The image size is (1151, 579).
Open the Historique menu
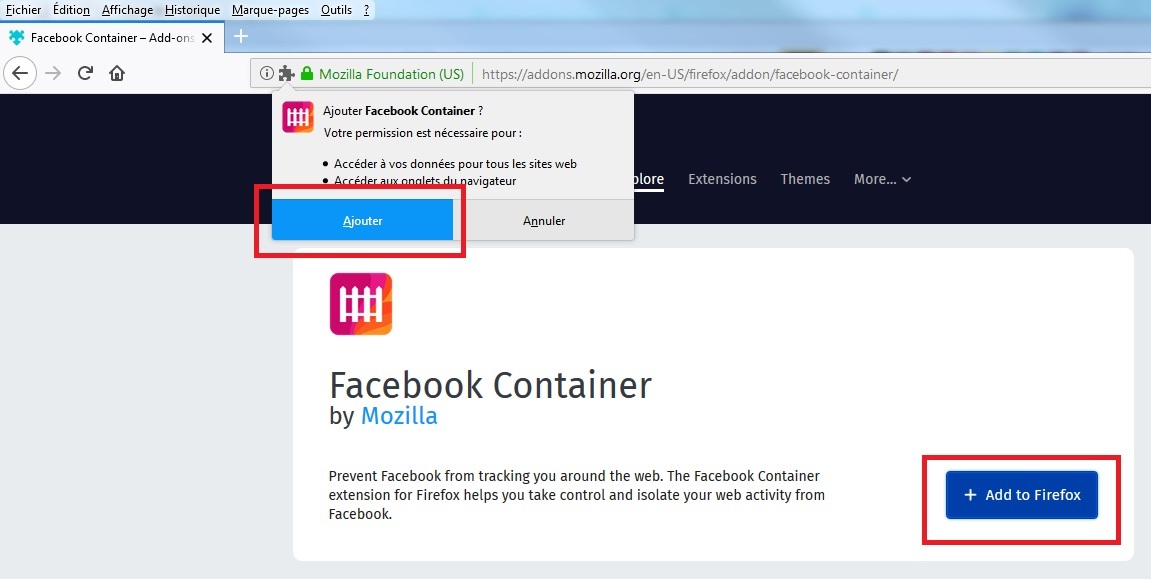click(x=192, y=10)
